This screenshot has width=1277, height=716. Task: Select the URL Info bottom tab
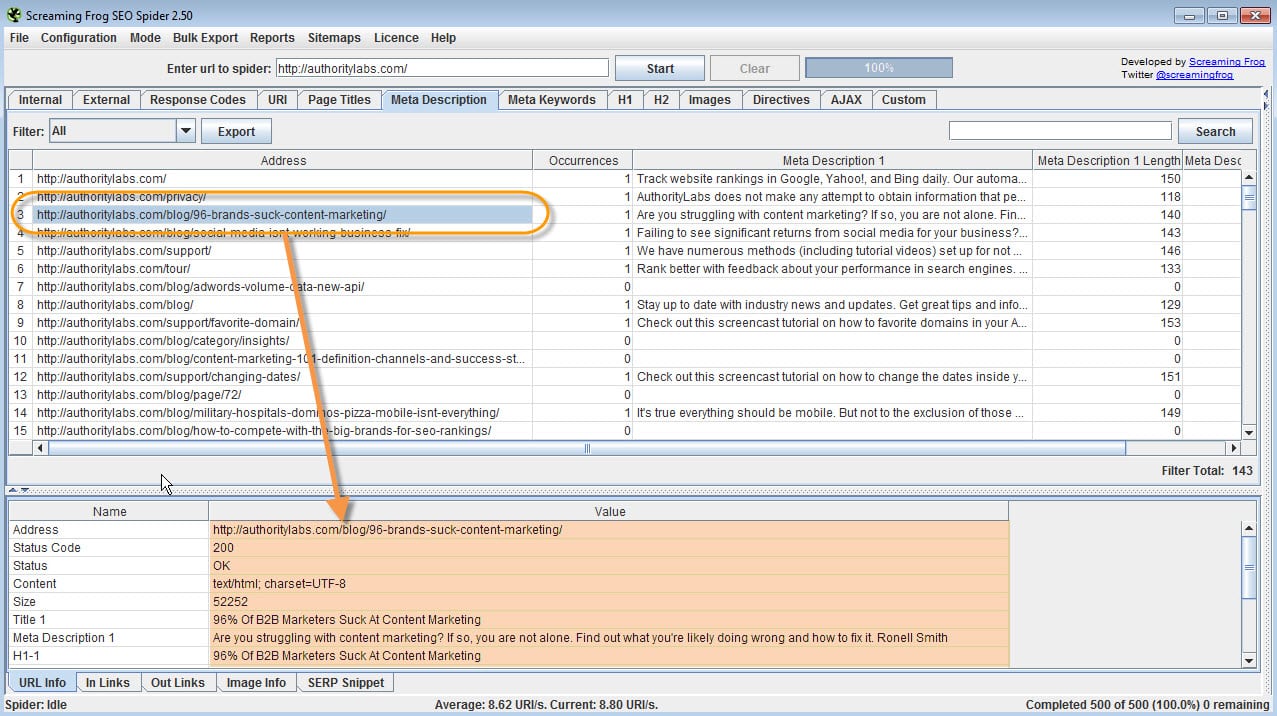click(x=42, y=683)
